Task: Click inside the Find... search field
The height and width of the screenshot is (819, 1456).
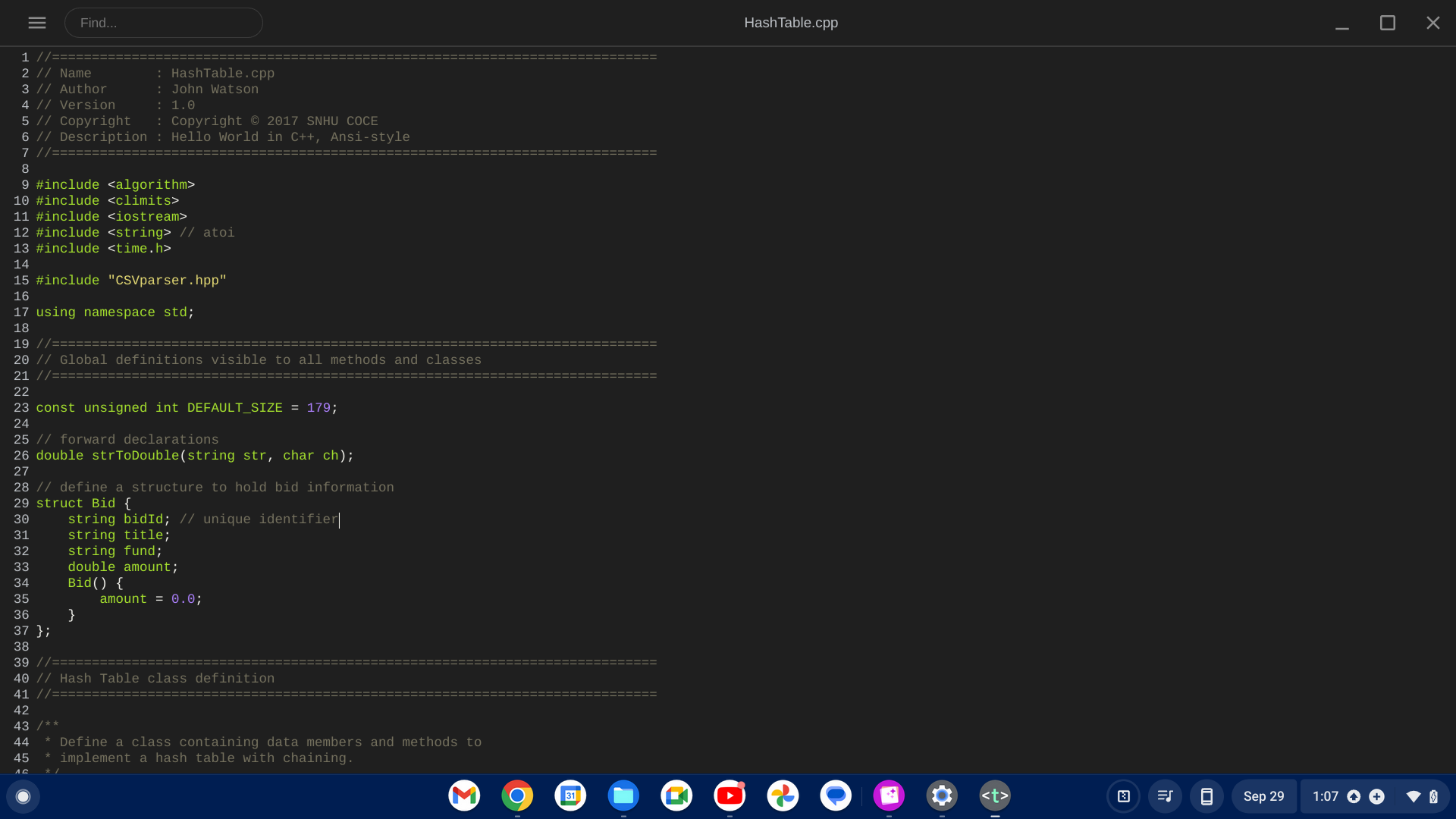Action: click(x=164, y=23)
